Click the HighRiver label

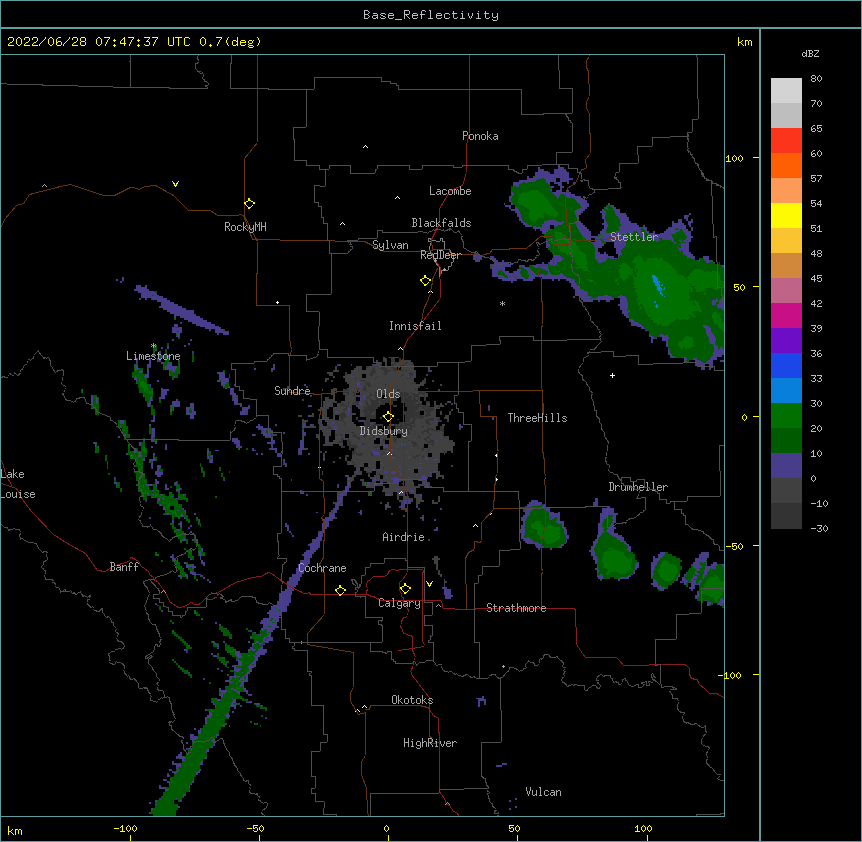[x=430, y=743]
